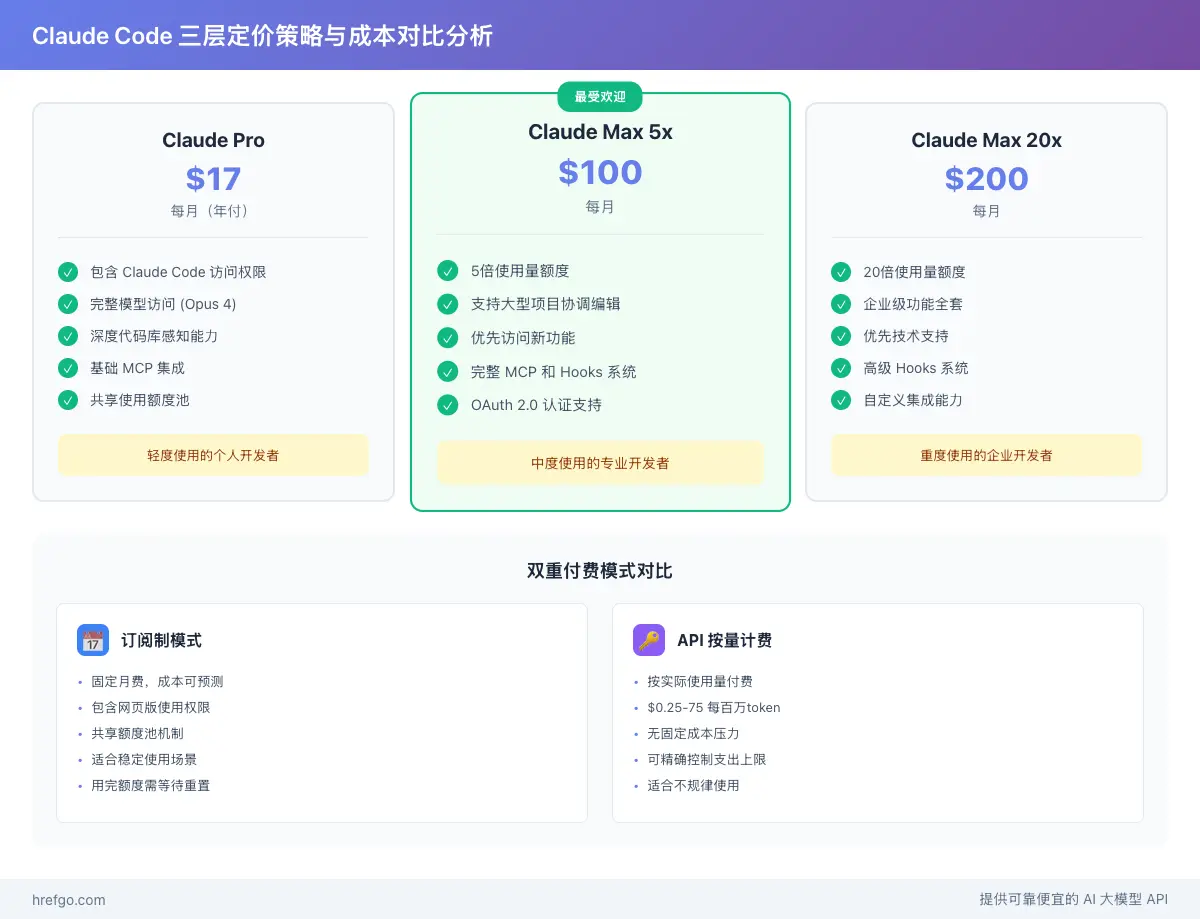
Task: Click the 重度使用的企业开发者 banner
Action: click(986, 455)
